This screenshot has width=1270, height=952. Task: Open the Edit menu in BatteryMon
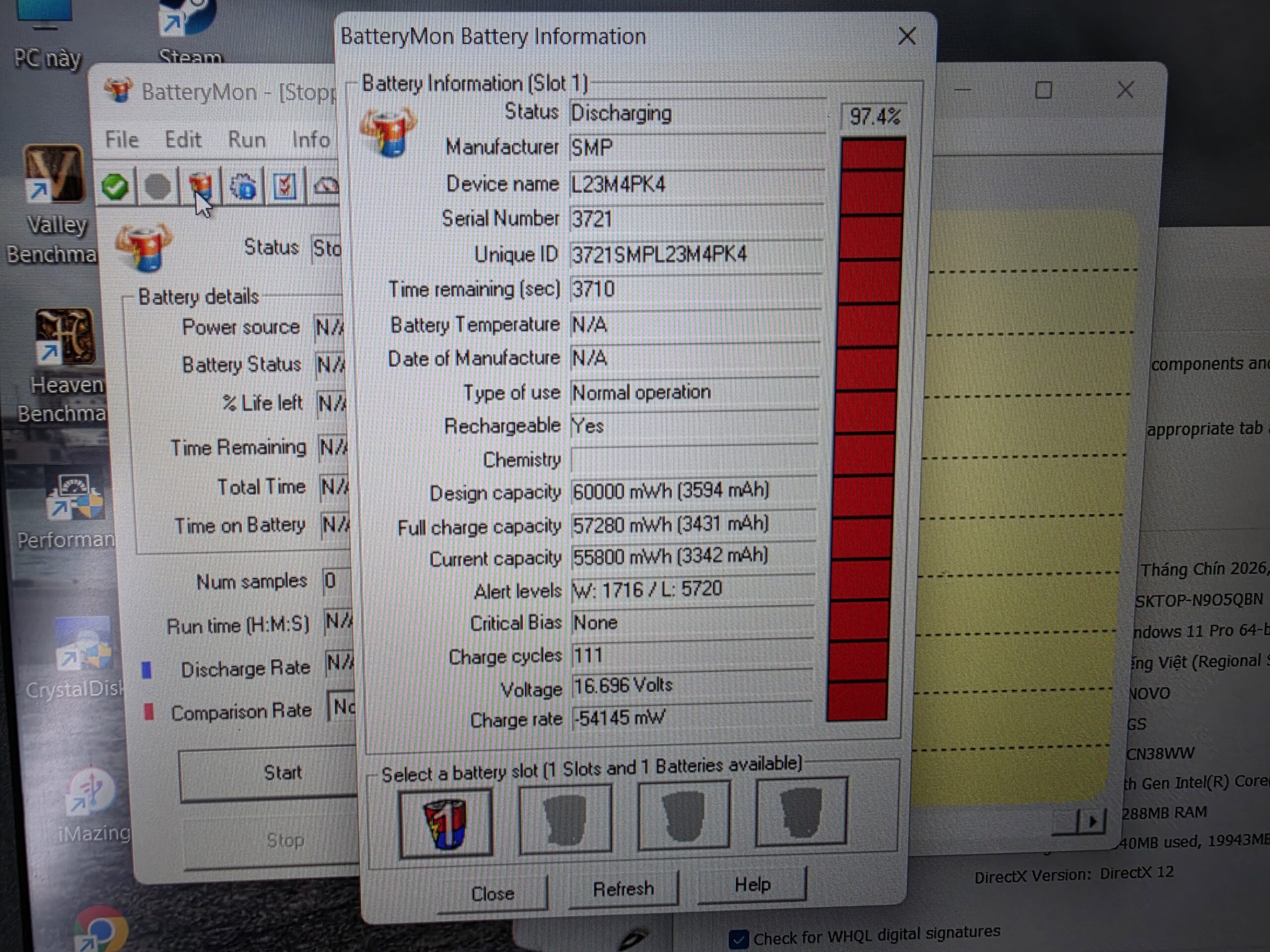(183, 139)
